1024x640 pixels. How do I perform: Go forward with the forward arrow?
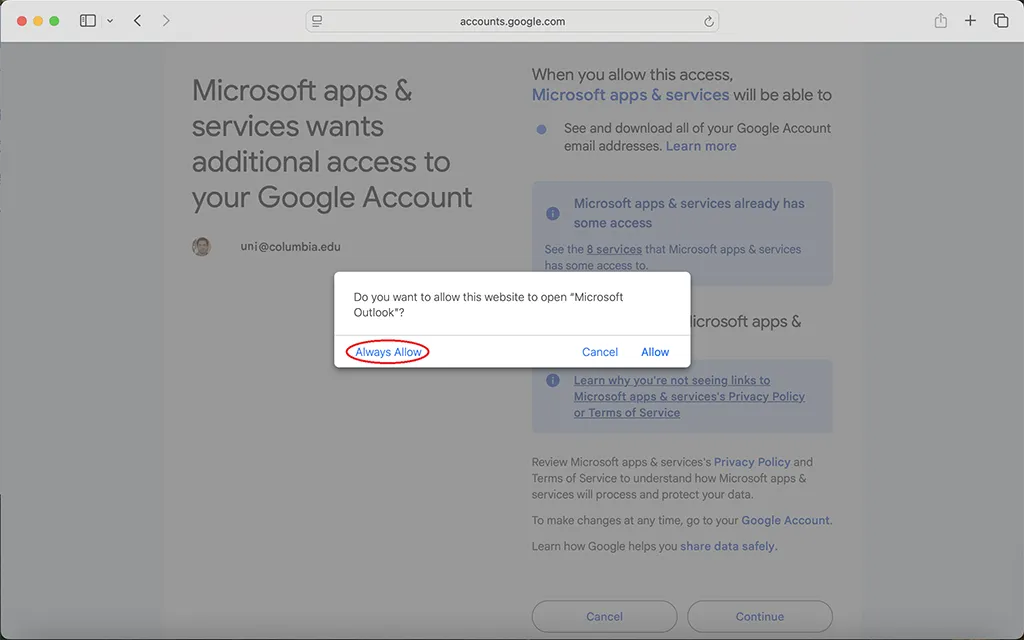[166, 21]
